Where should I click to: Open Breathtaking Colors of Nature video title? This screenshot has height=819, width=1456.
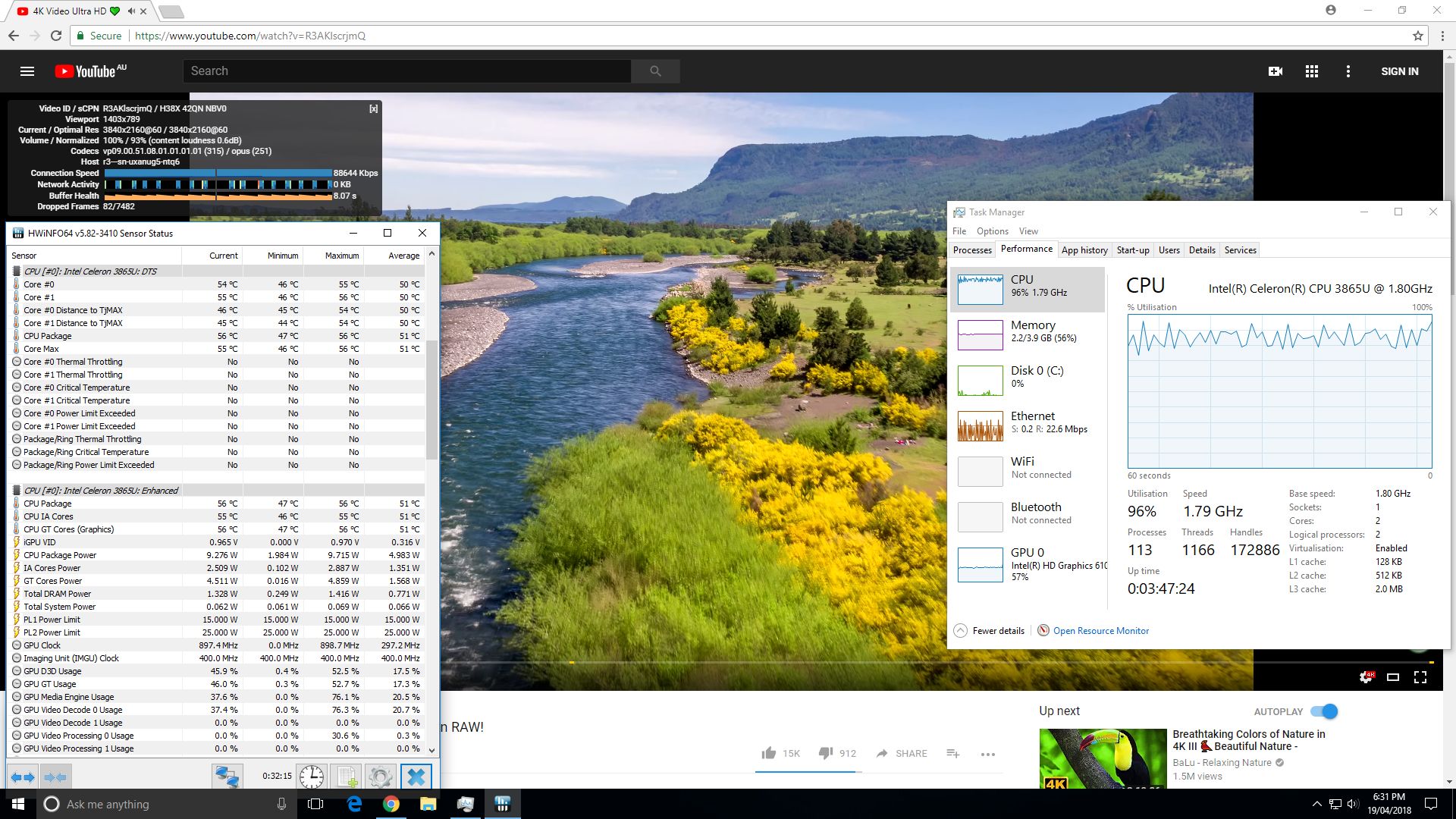pos(1248,740)
